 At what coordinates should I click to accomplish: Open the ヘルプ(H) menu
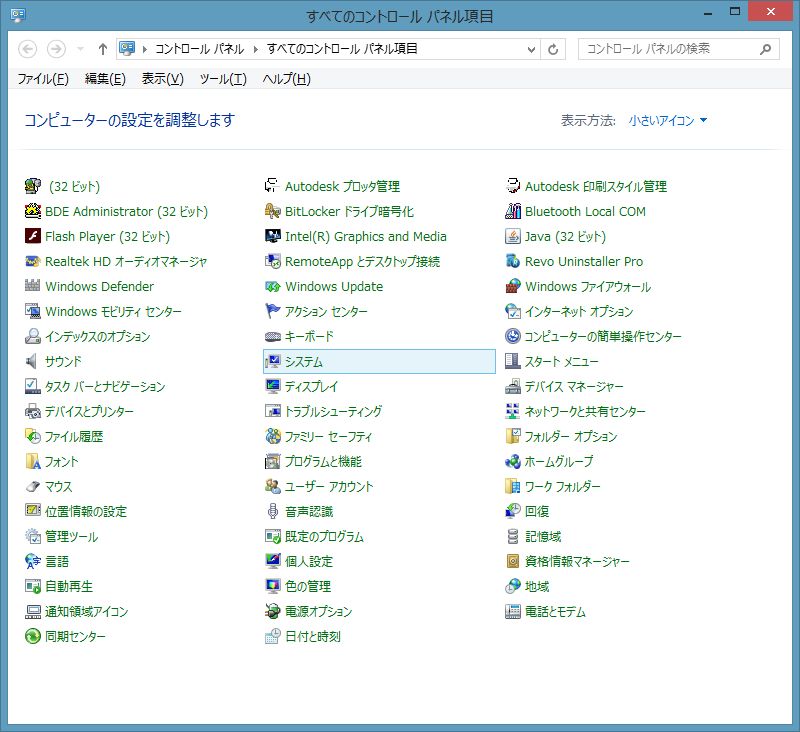click(286, 79)
